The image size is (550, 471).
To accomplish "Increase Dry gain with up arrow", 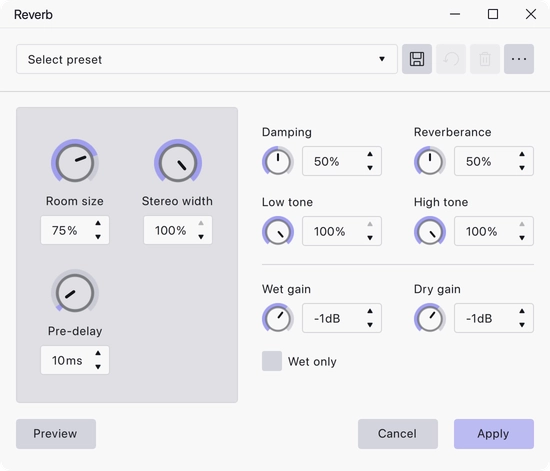I will click(x=522, y=311).
